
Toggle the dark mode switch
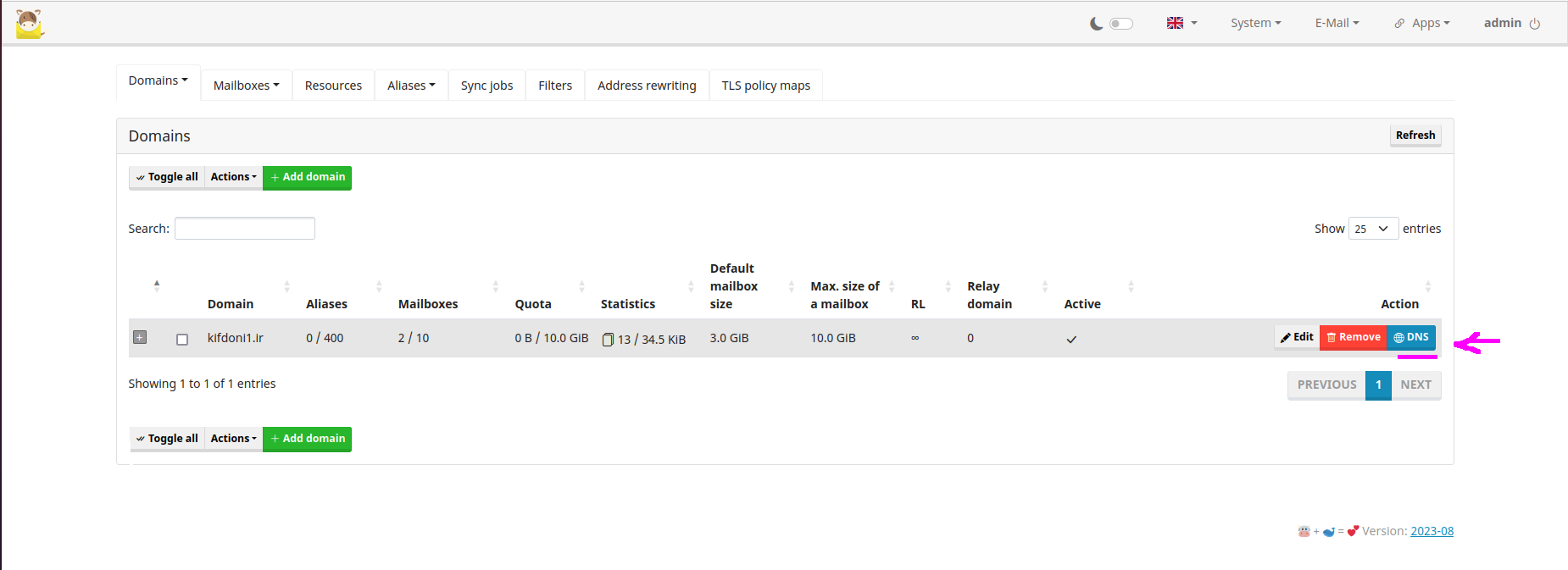(1120, 24)
